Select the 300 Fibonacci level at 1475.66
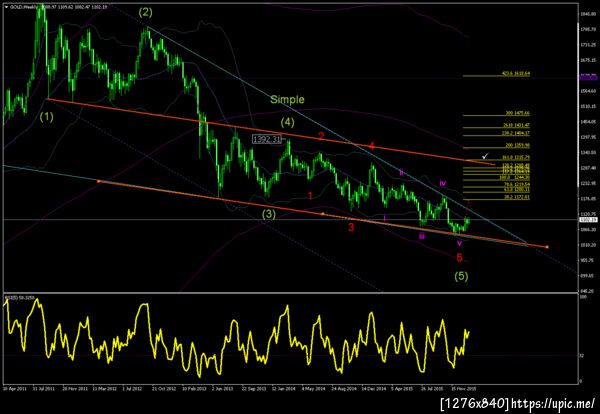600x414 pixels. (x=519, y=114)
